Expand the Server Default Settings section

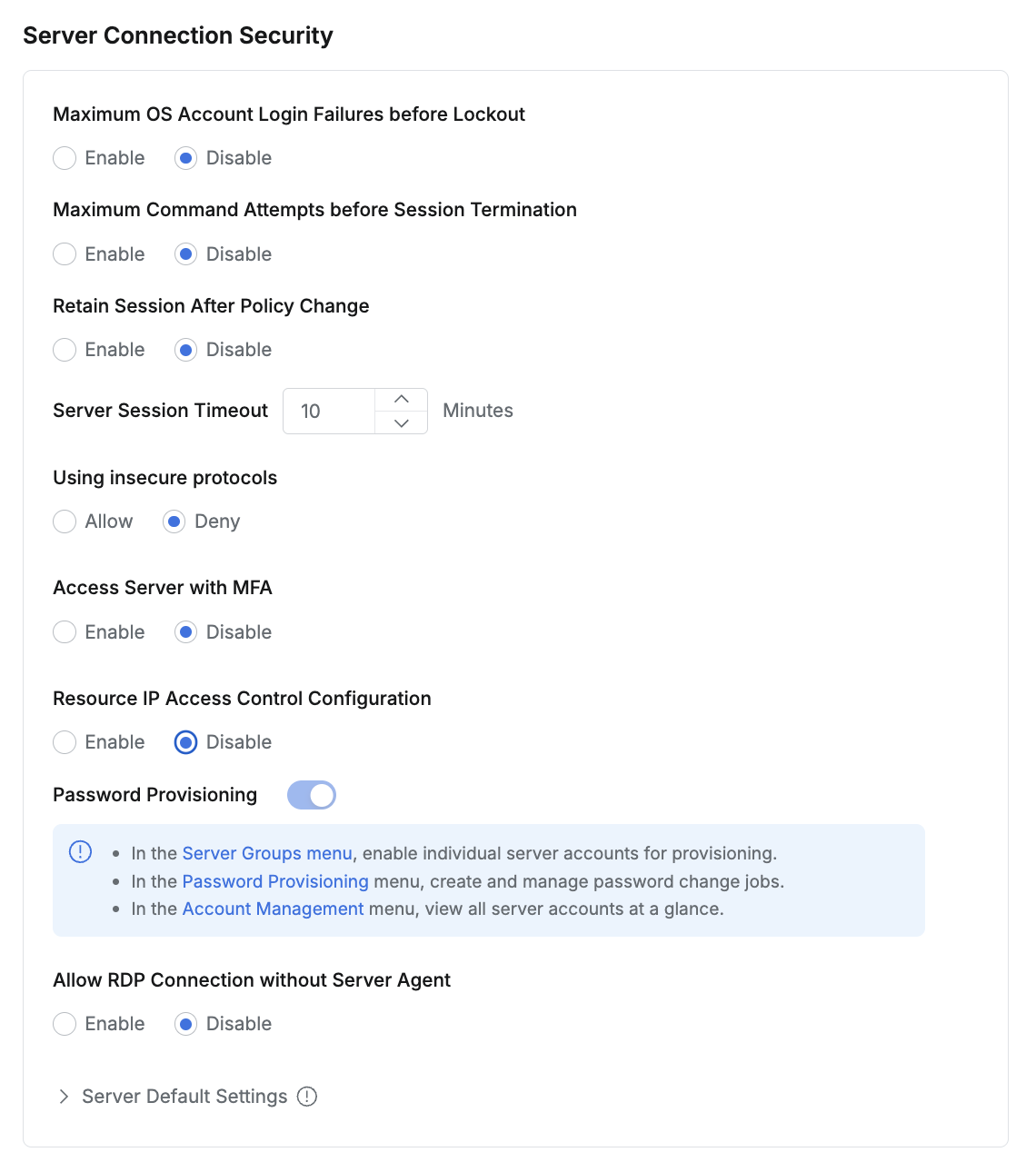pyautogui.click(x=64, y=1097)
